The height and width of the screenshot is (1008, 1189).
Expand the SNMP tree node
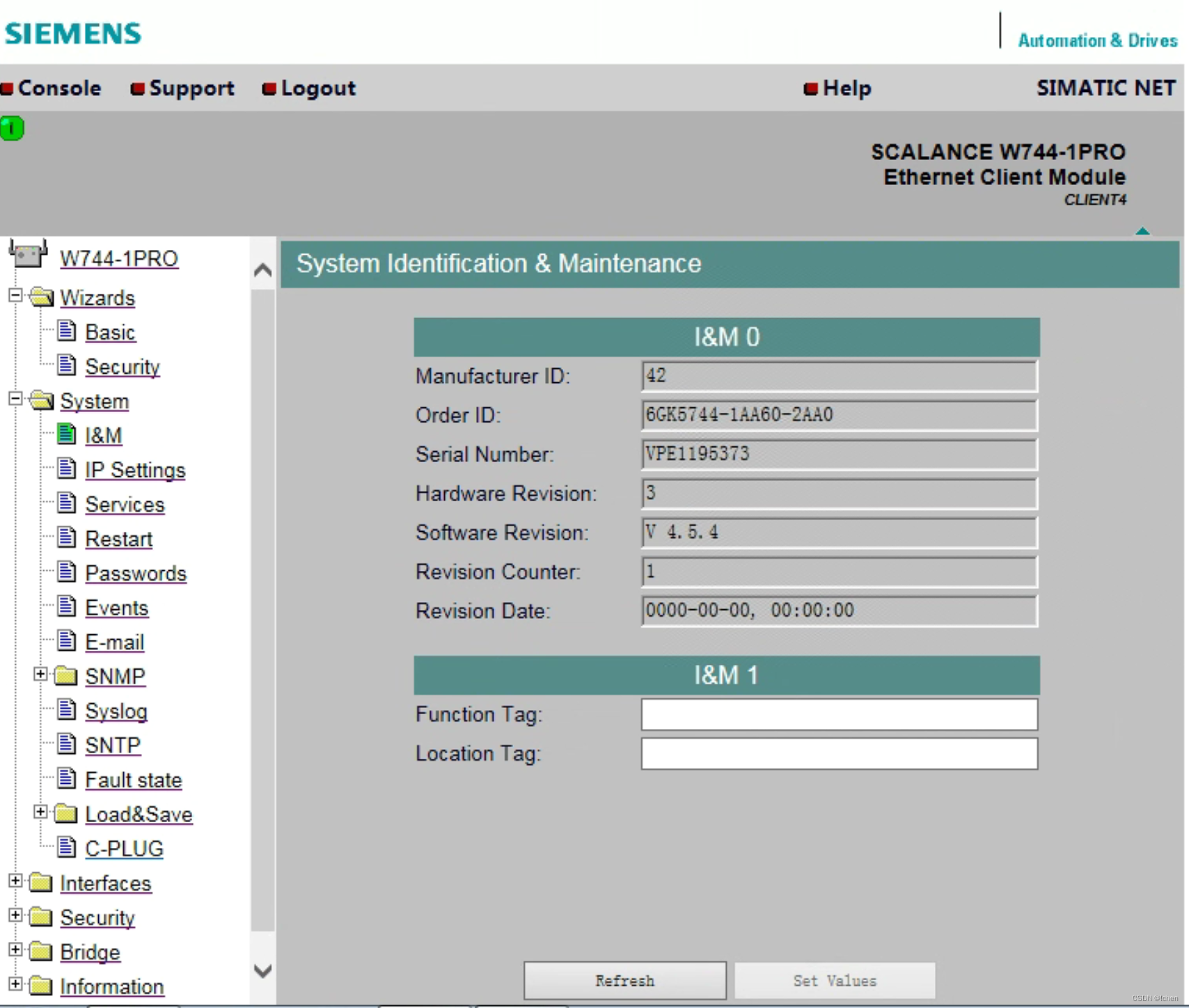tap(40, 674)
